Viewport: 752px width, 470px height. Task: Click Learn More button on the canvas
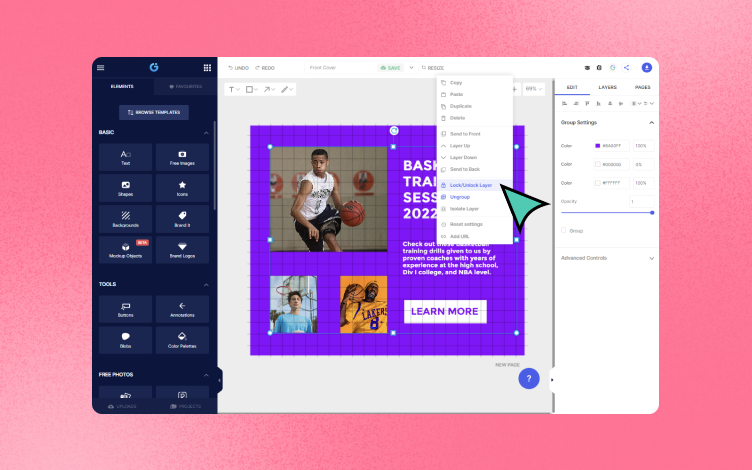[x=445, y=311]
